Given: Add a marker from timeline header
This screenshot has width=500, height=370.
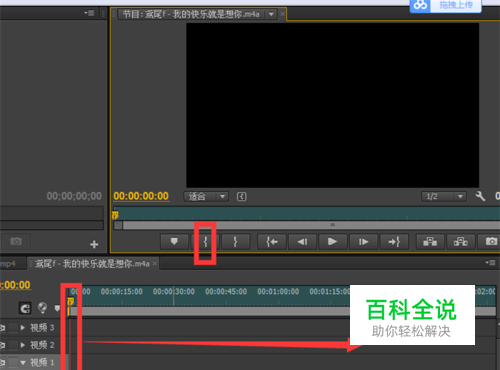Looking at the screenshot, I should coord(57,308).
